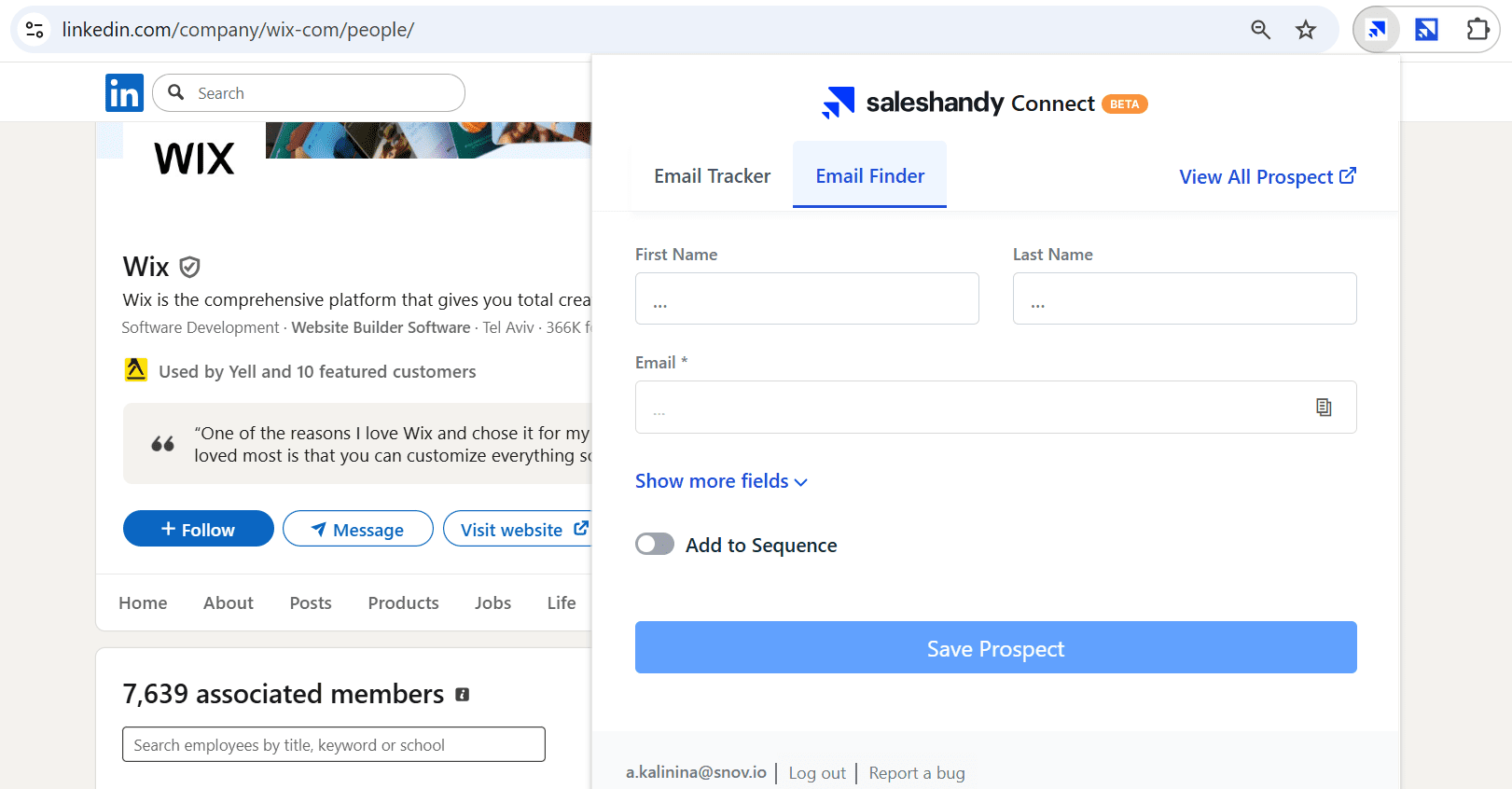Expand Show more fields
Screen dimensions: 1512x789
tap(721, 481)
